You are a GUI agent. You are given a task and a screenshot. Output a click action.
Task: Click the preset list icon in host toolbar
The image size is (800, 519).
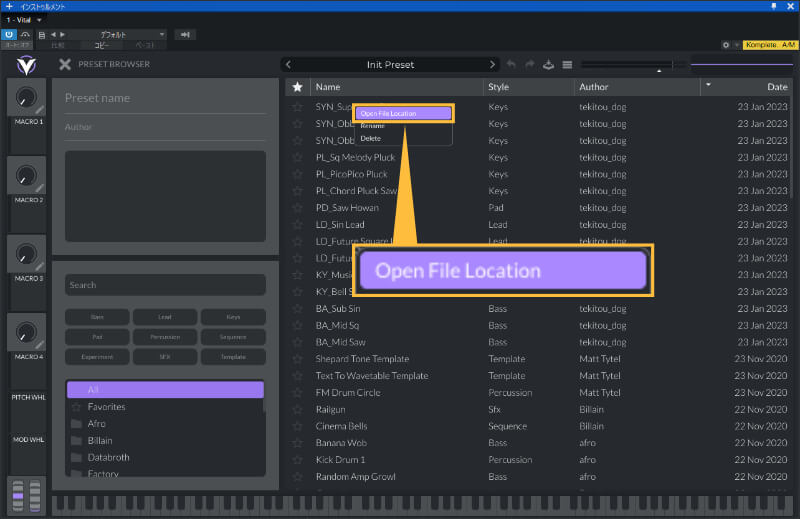tap(42, 35)
